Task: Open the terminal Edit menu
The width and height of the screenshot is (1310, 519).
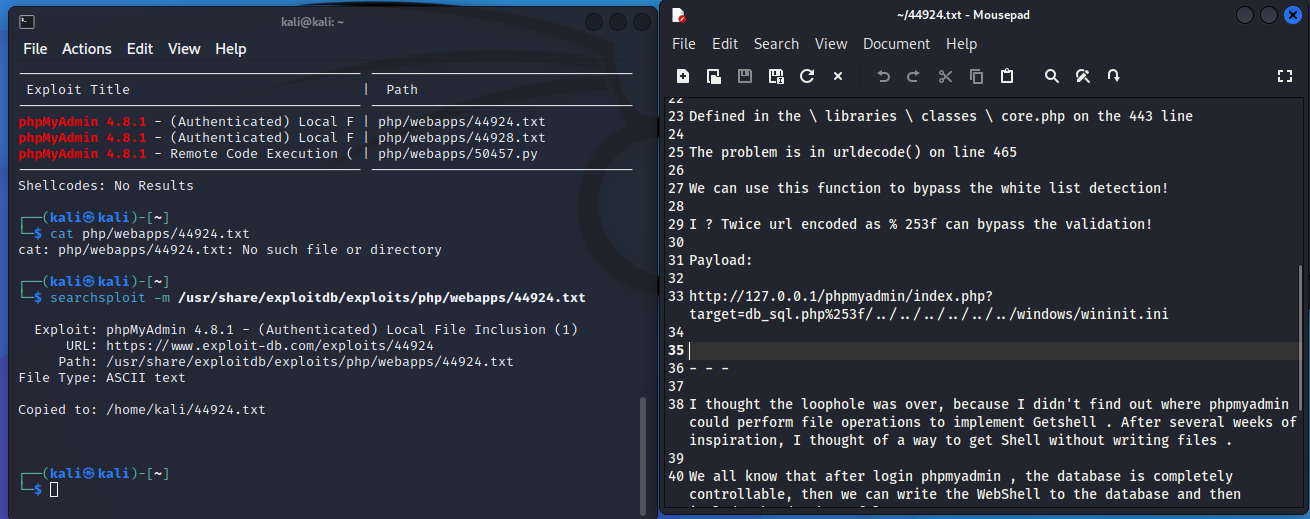Action: click(x=140, y=49)
